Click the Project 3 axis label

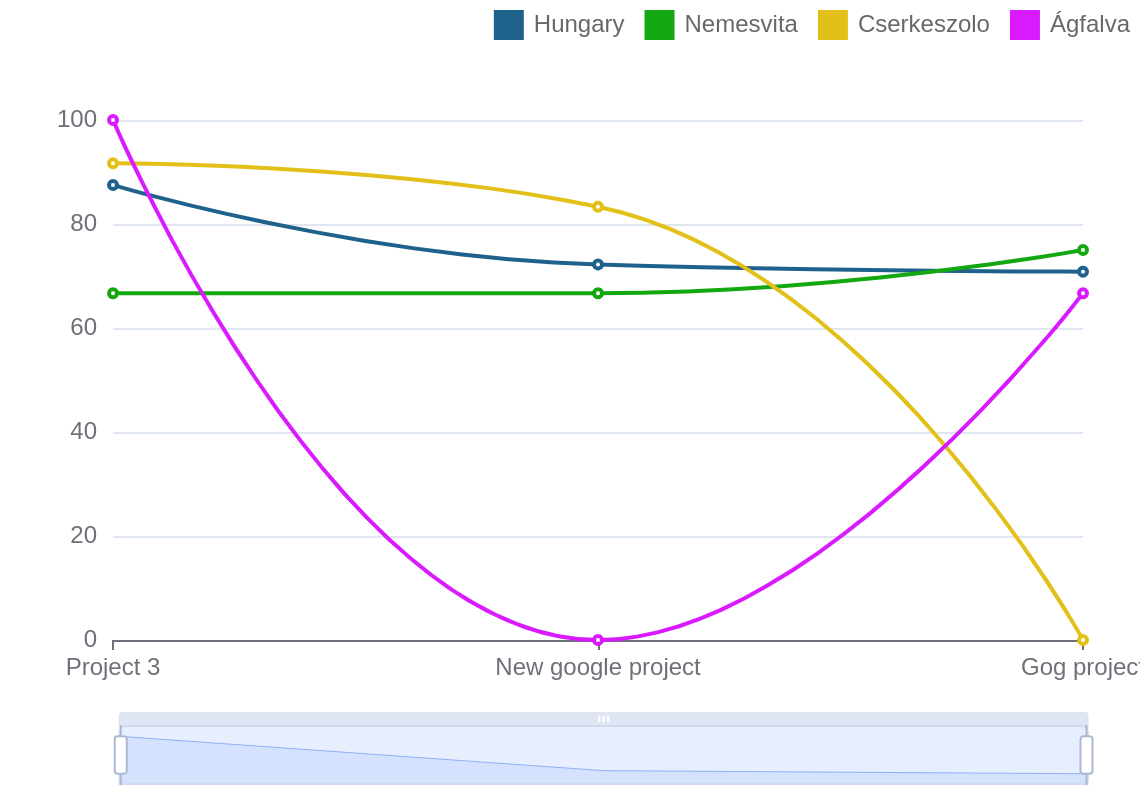click(x=113, y=667)
